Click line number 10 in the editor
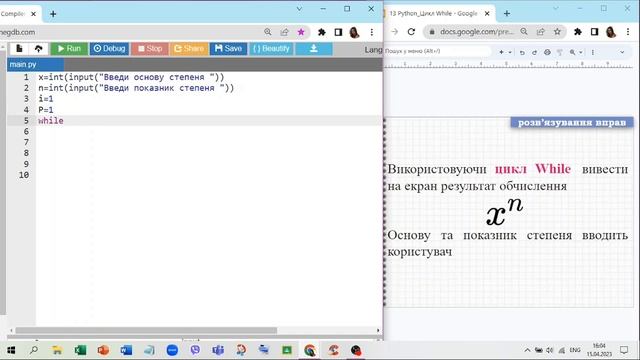The image size is (640, 360). click(x=24, y=175)
